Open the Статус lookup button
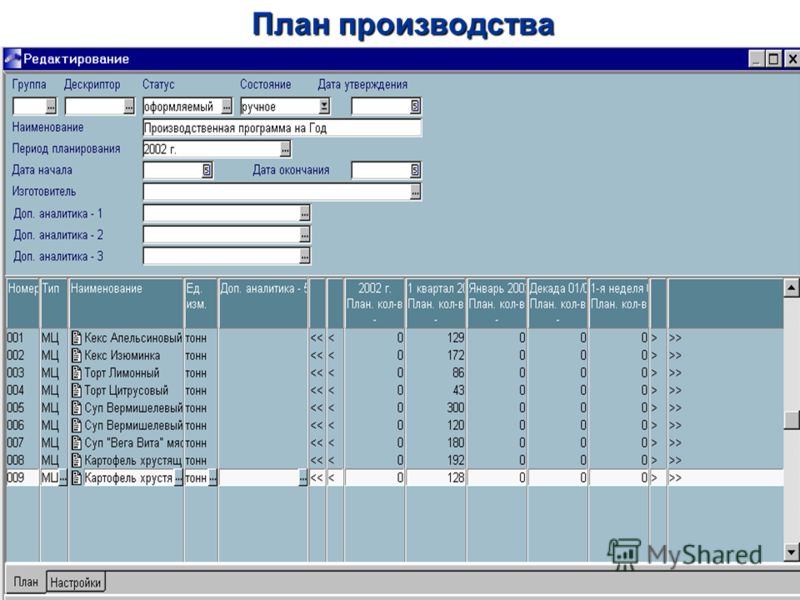The width and height of the screenshot is (800, 600). coord(227,107)
